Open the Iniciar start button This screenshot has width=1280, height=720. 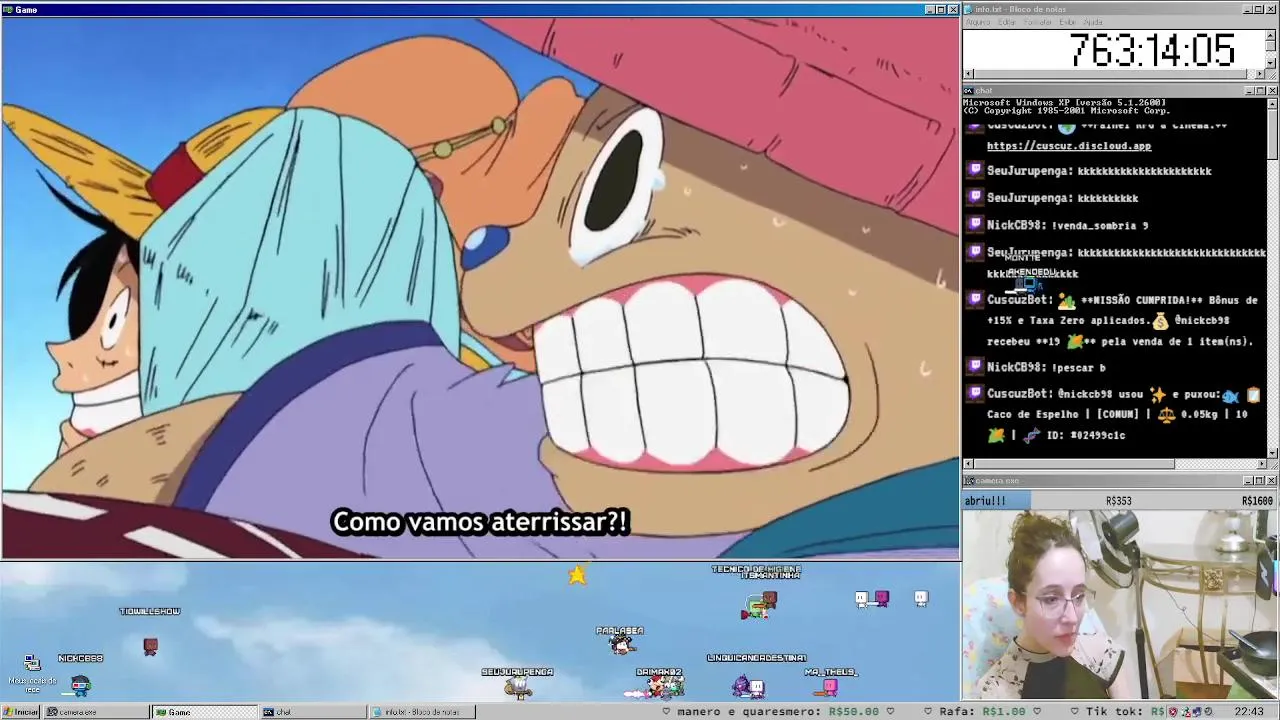click(x=20, y=712)
